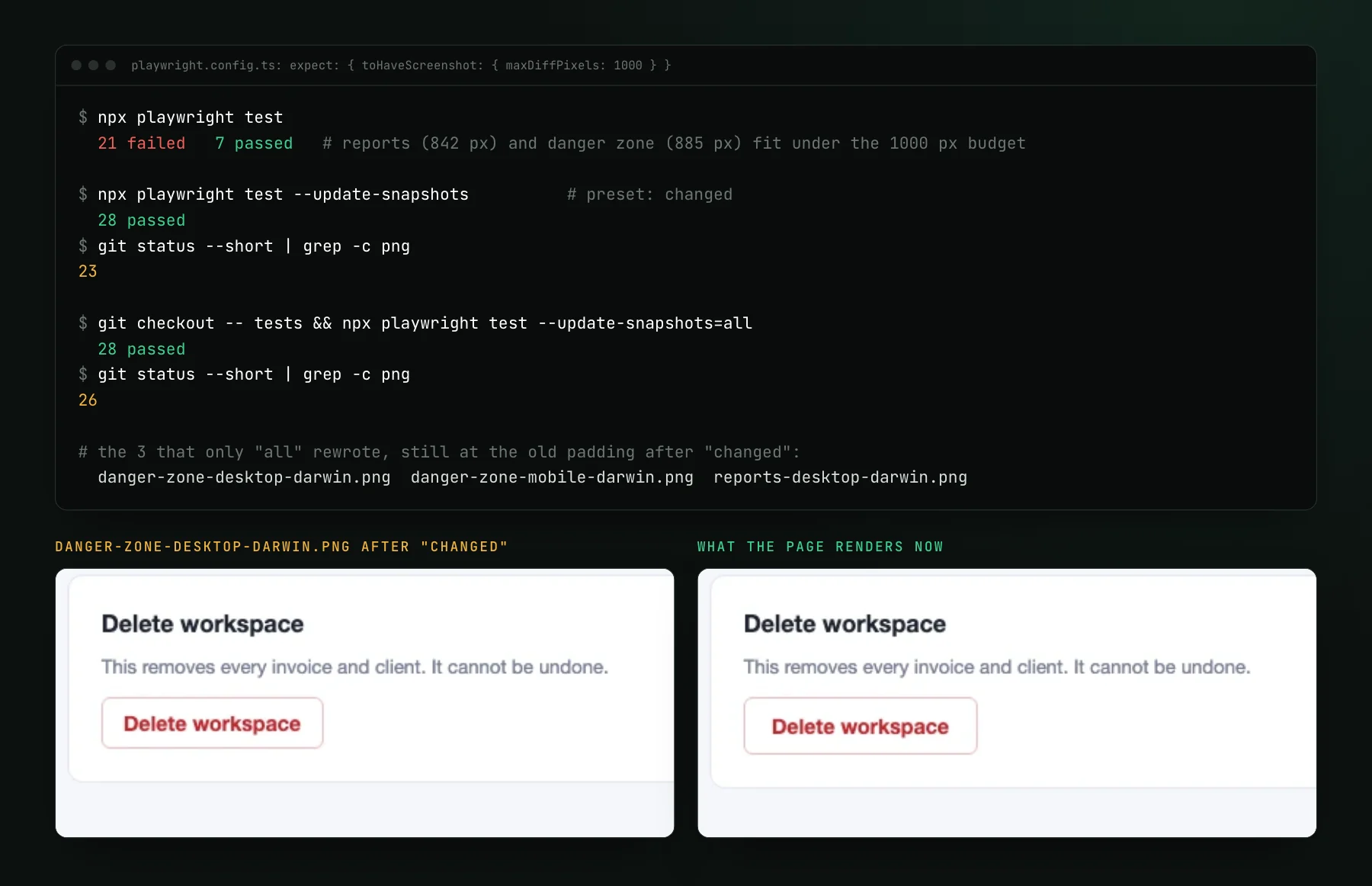Click the grep count output '23'

88,271
